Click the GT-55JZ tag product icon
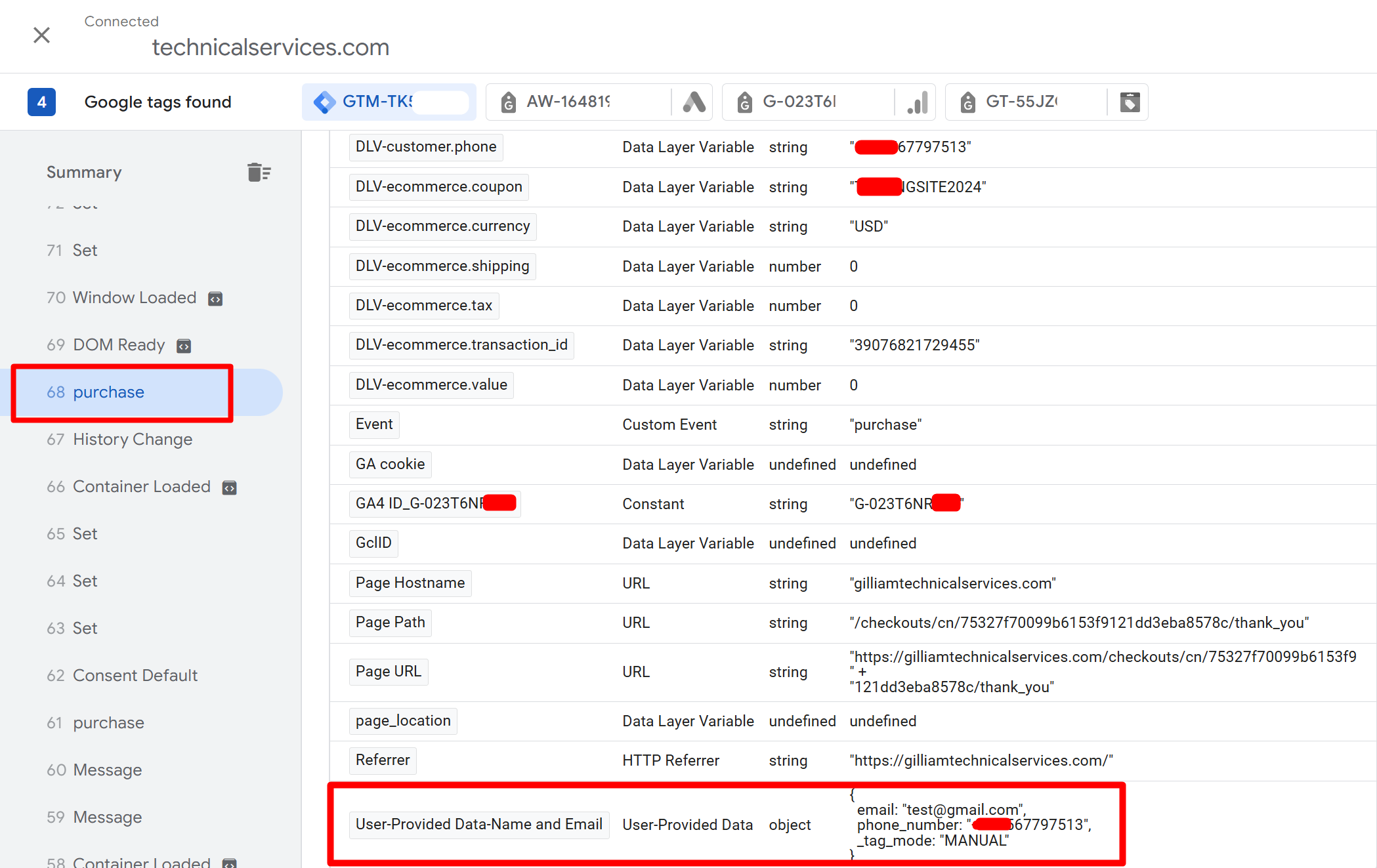This screenshot has width=1377, height=868. click(1129, 102)
